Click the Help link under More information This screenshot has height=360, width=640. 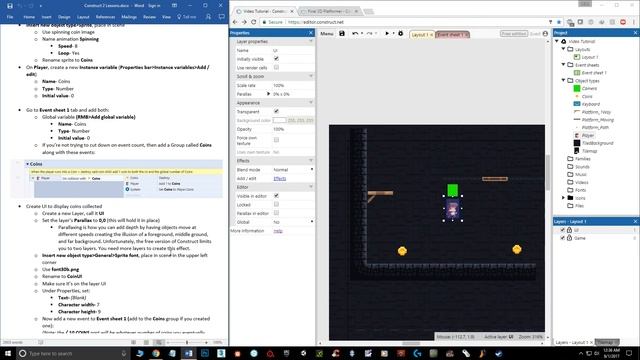tap(278, 231)
